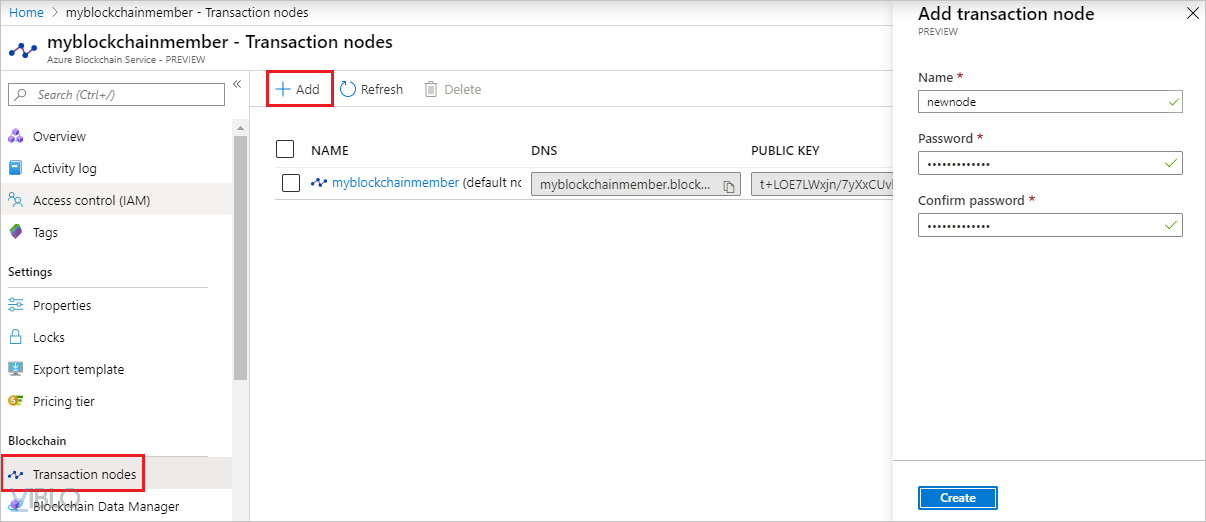Click the Overview icon in sidebar
The image size is (1206, 522).
tap(16, 137)
